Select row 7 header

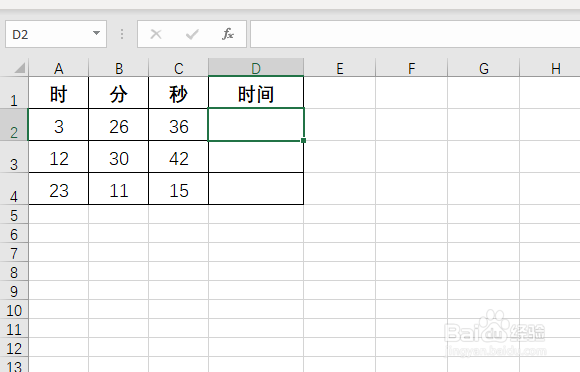[x=14, y=253]
